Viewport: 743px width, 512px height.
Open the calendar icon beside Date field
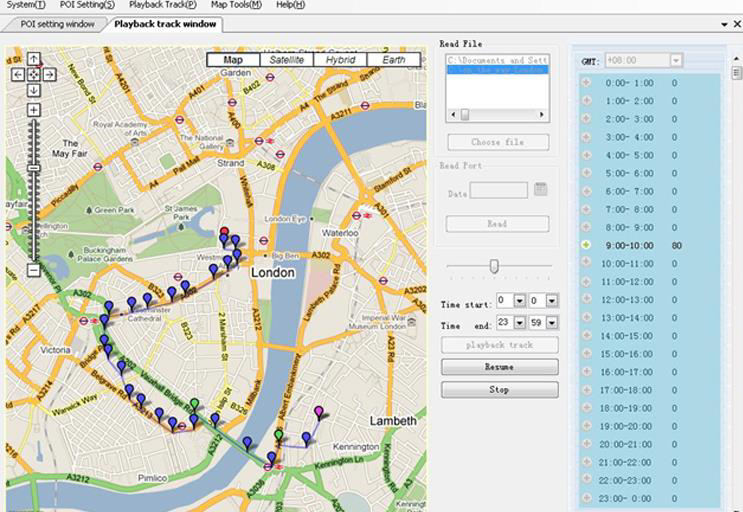click(x=541, y=189)
